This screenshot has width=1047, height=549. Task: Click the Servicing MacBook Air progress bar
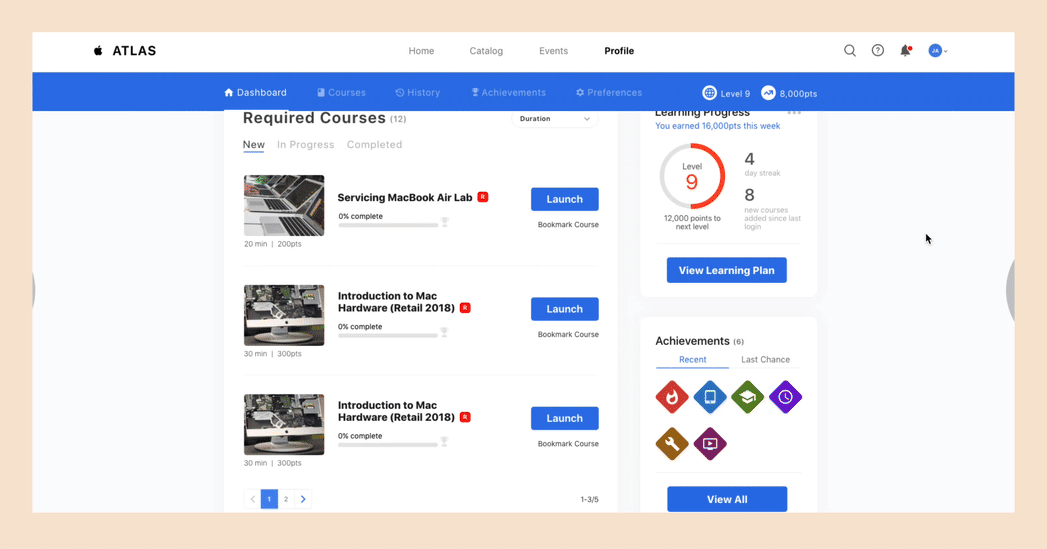point(388,225)
